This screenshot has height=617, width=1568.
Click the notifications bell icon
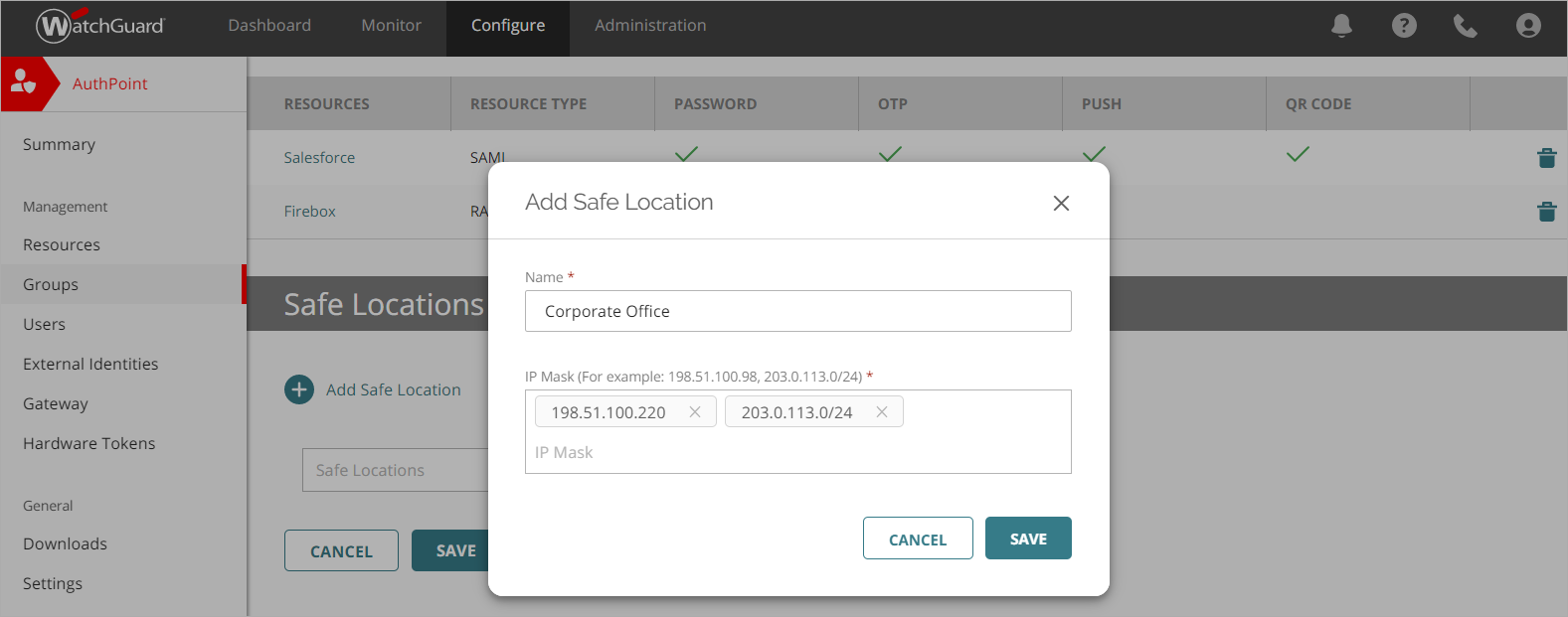(x=1341, y=26)
